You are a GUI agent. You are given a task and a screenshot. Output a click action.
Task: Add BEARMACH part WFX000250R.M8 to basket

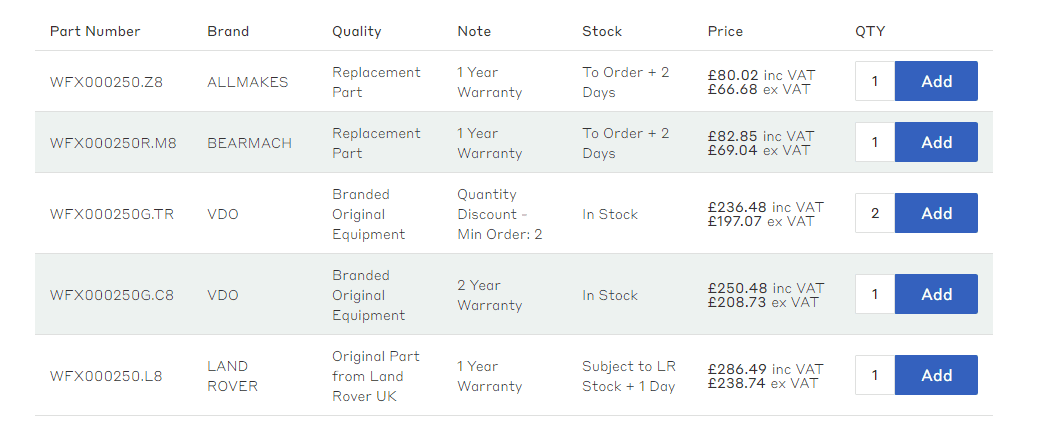936,142
